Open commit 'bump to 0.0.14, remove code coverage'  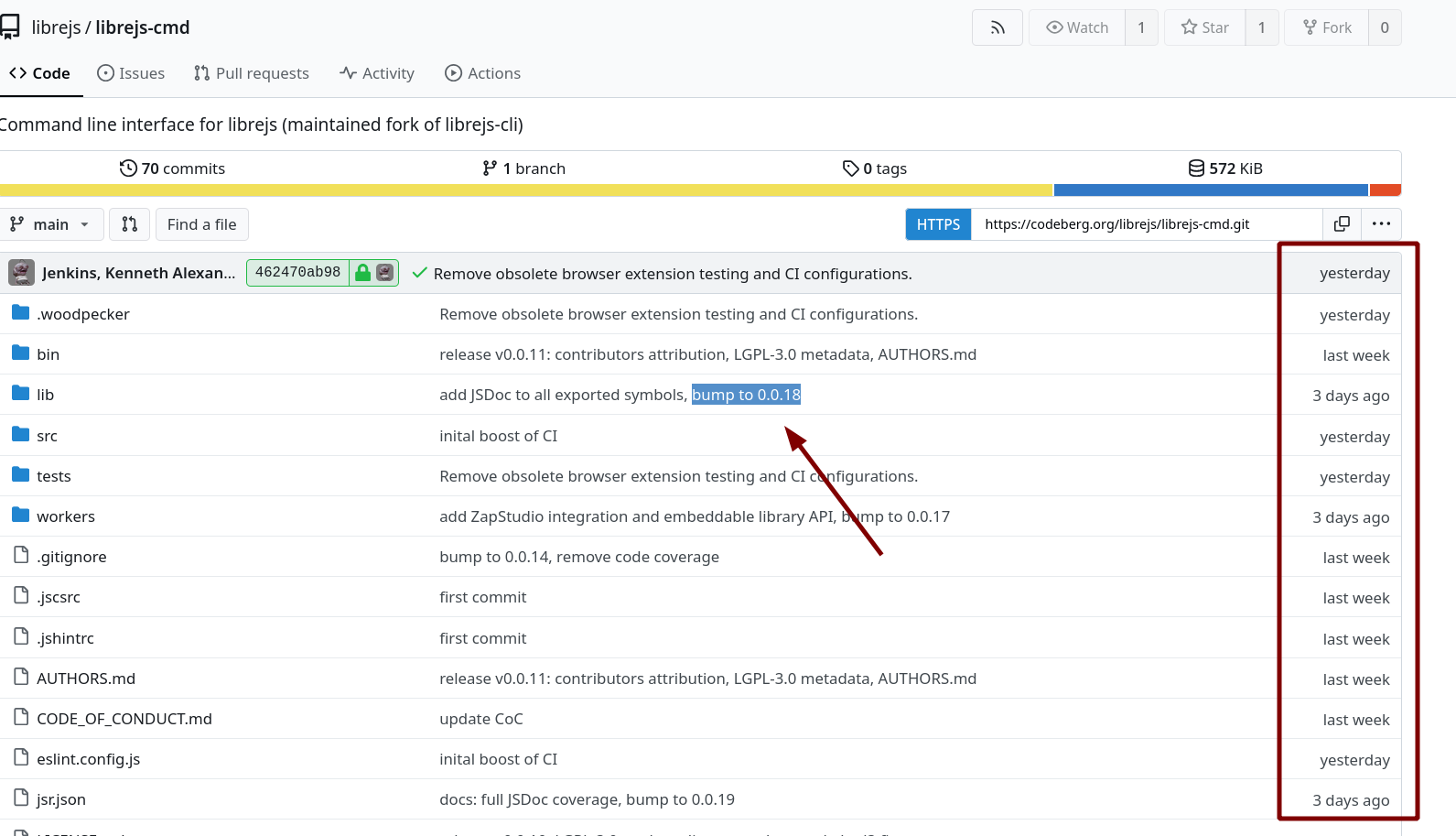click(579, 557)
